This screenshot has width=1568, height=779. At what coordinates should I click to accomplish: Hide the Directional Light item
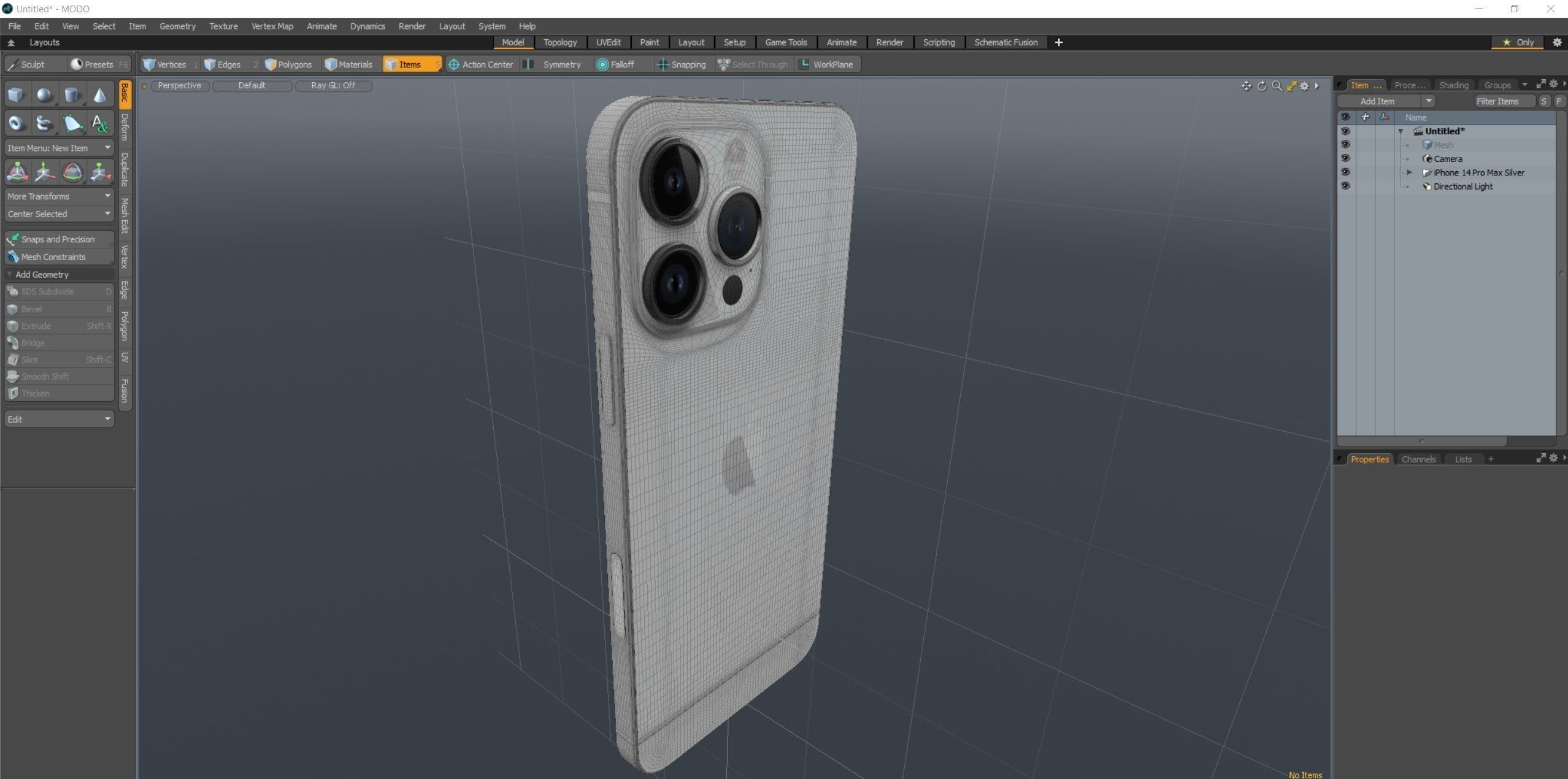(x=1345, y=186)
